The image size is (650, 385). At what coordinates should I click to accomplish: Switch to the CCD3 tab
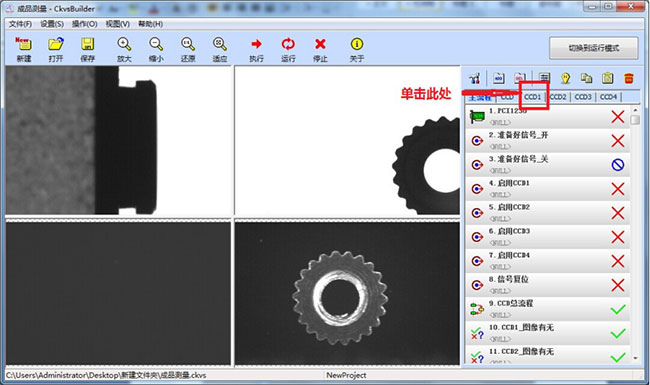583,97
